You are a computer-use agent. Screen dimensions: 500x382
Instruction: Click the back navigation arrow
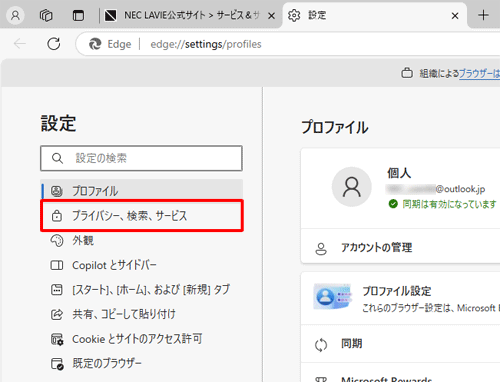click(20, 44)
